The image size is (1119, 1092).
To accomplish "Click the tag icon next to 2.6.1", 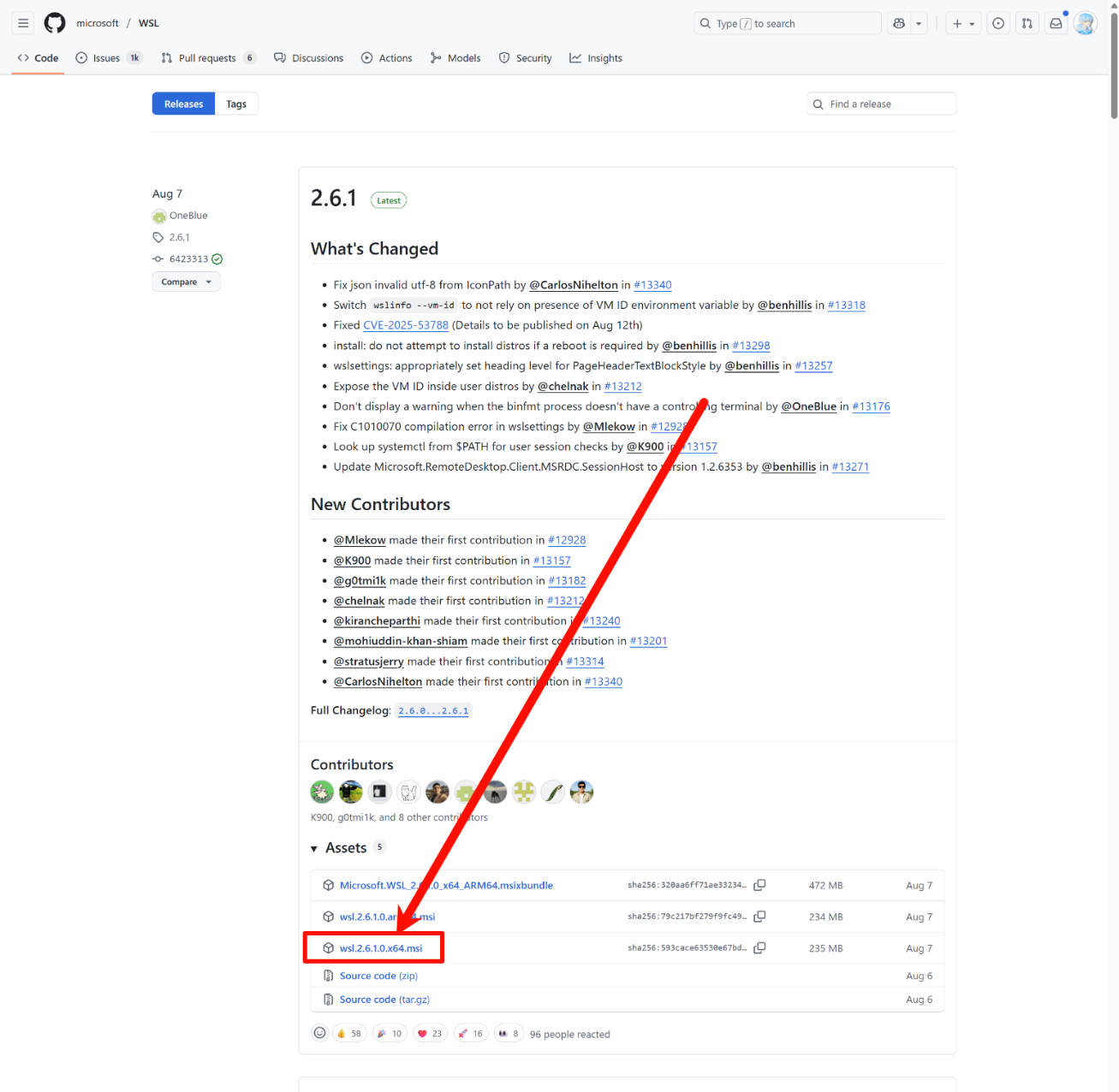I will pyautogui.click(x=158, y=237).
